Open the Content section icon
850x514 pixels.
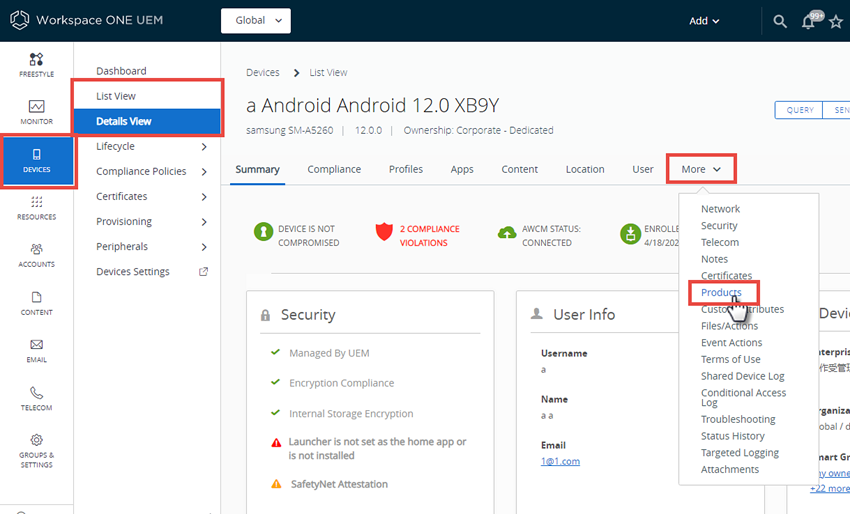point(36,297)
